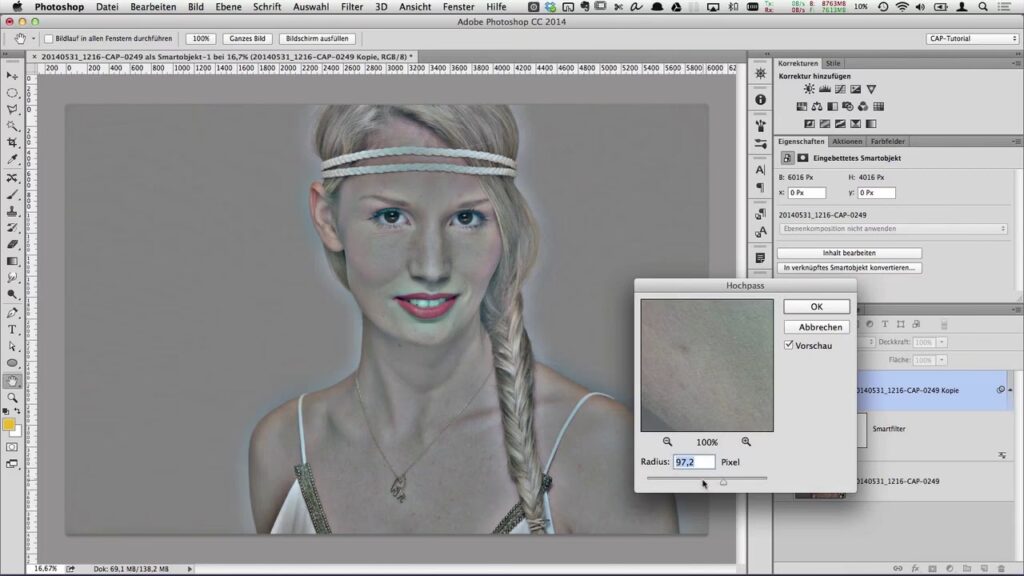
Task: Click zoom-out magnifier in Hochpass preview
Action: pos(667,442)
